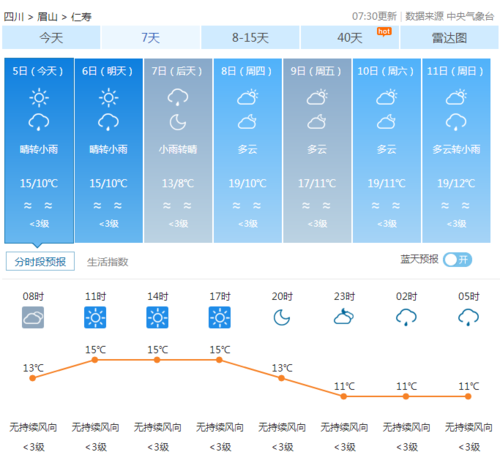The height and width of the screenshot is (471, 500).
Task: Click the 14时 temperature point on chart
Action: pos(157,360)
